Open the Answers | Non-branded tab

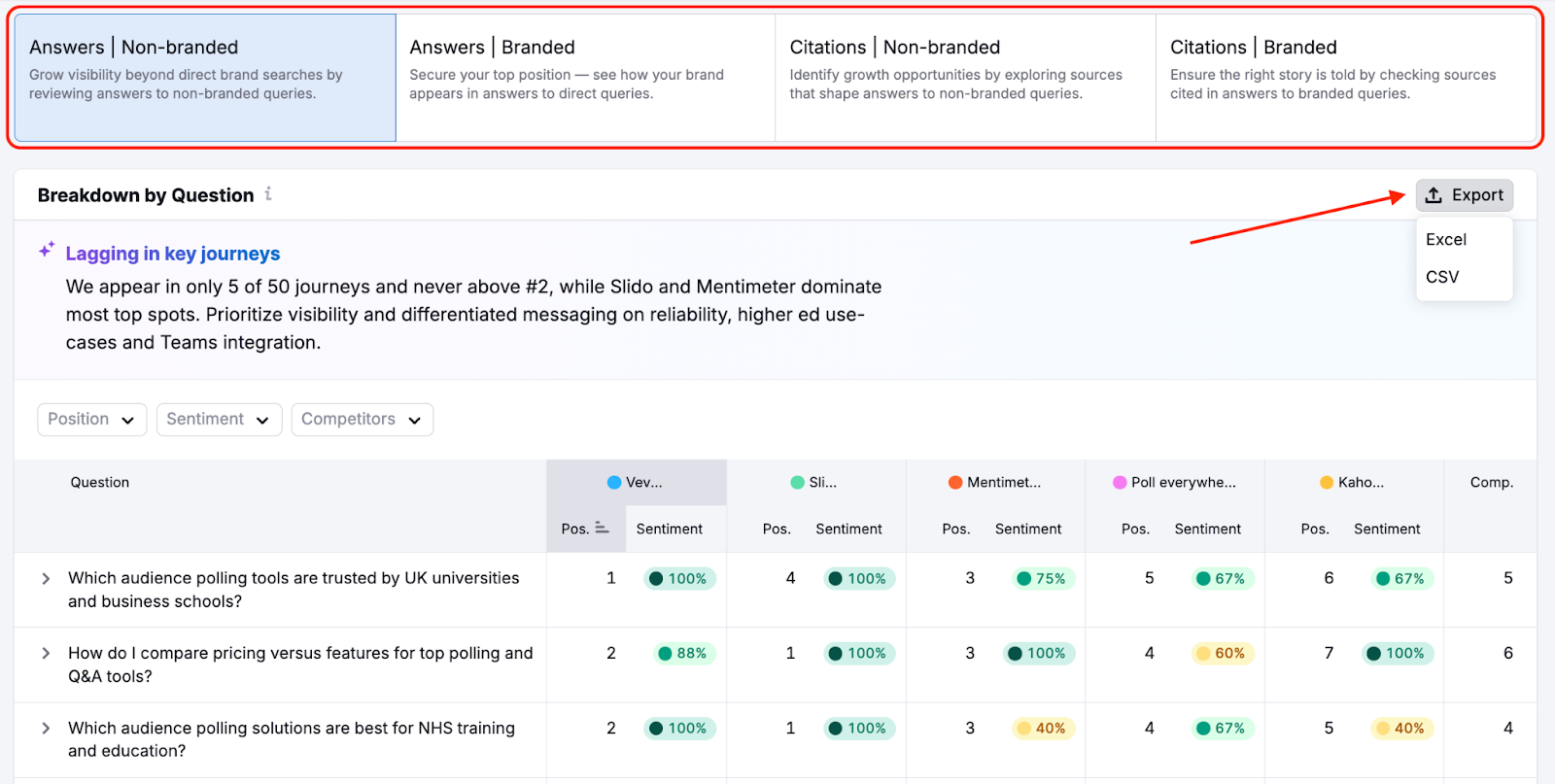point(205,78)
